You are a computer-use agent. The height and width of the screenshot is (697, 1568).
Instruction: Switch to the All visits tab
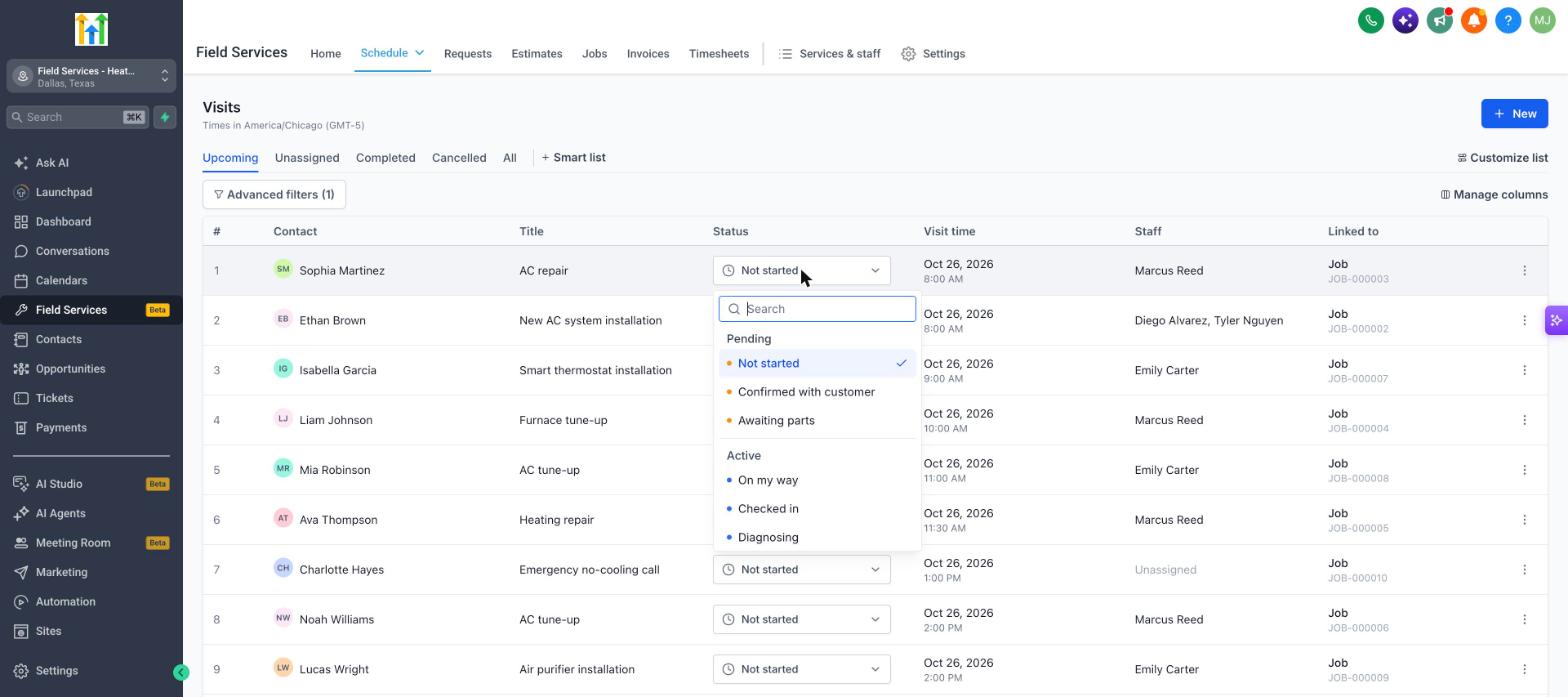tap(509, 158)
